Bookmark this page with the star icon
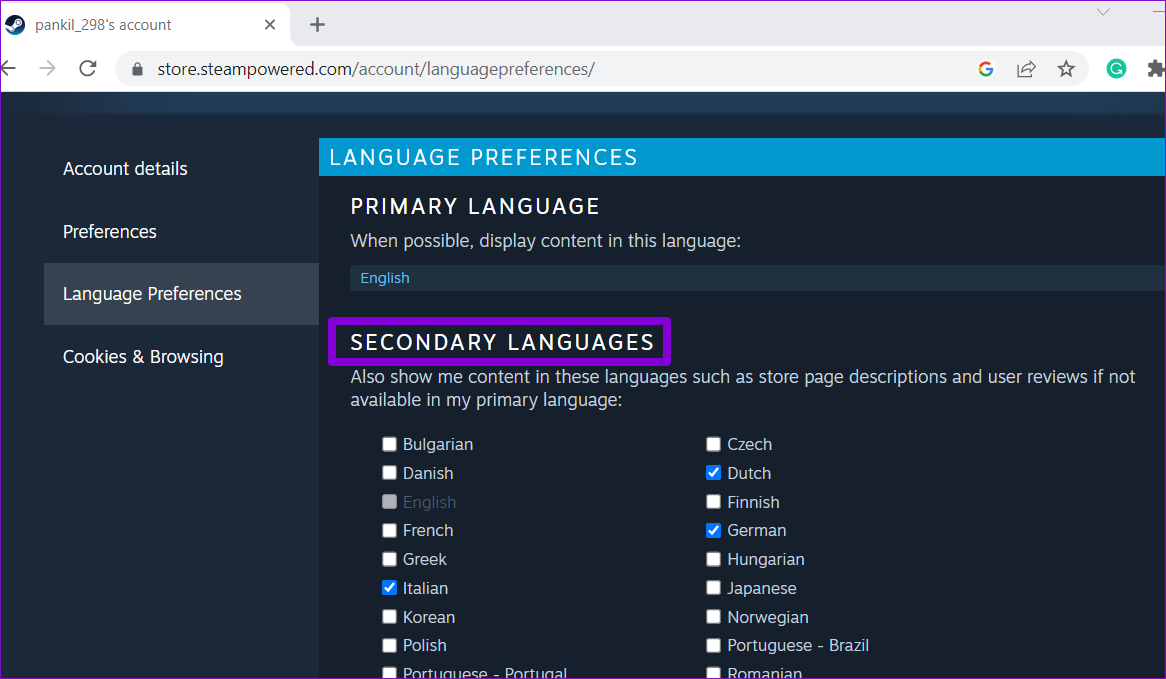 (1066, 68)
